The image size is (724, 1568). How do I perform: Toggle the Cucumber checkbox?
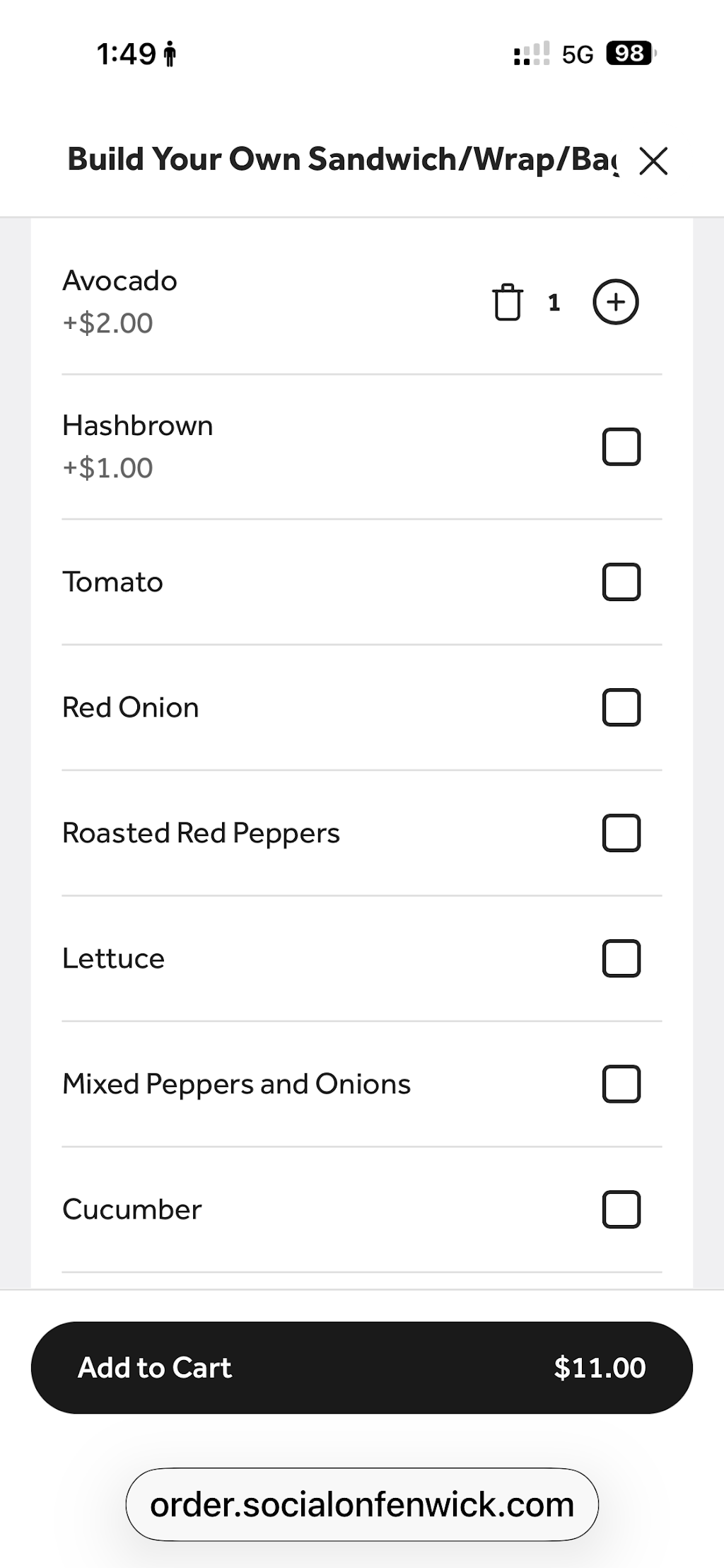[621, 1209]
